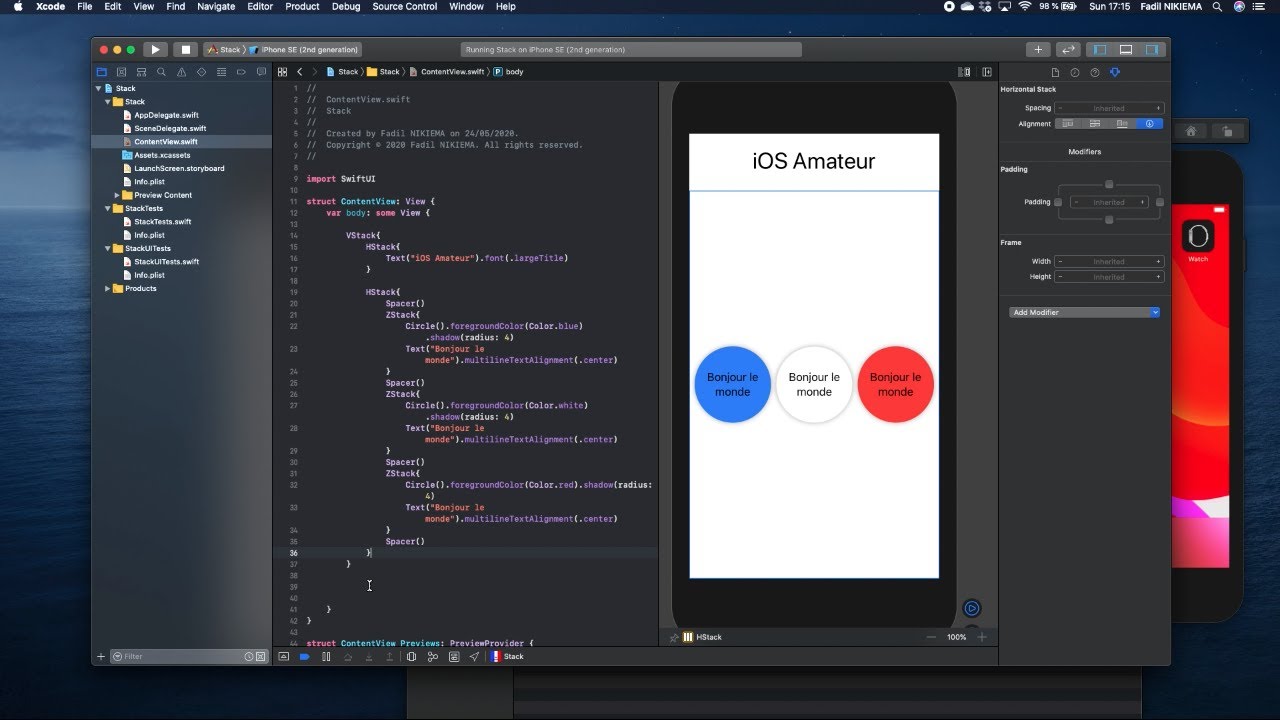Show the Project navigator
Image resolution: width=1280 pixels, height=720 pixels.
point(101,72)
